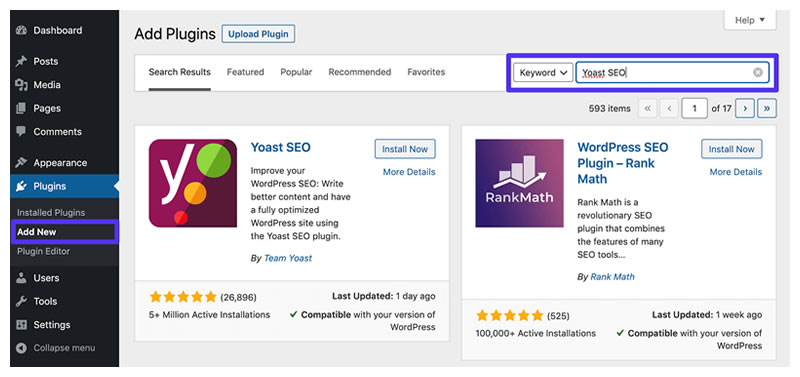
Task: Install Now the Rank Math plugin
Action: [x=732, y=149]
